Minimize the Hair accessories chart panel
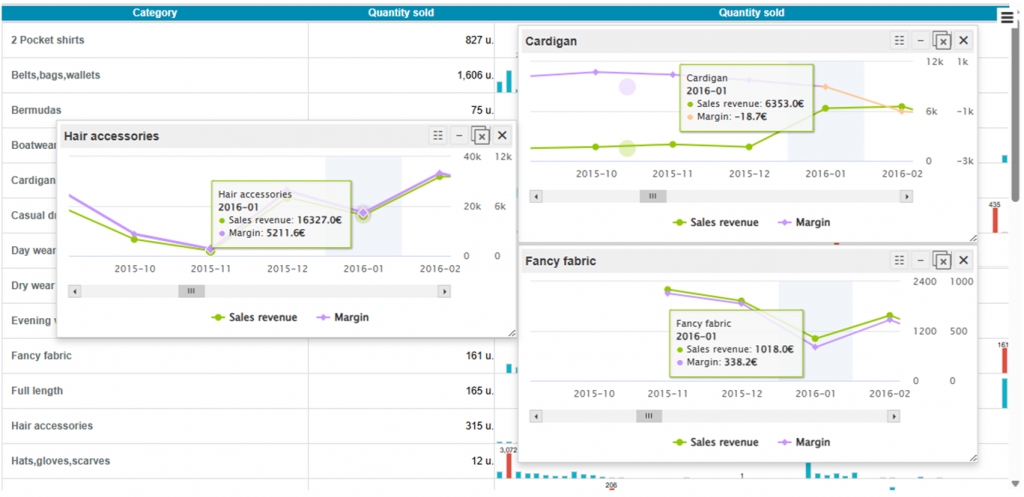The width and height of the screenshot is (1024, 497). [x=458, y=135]
